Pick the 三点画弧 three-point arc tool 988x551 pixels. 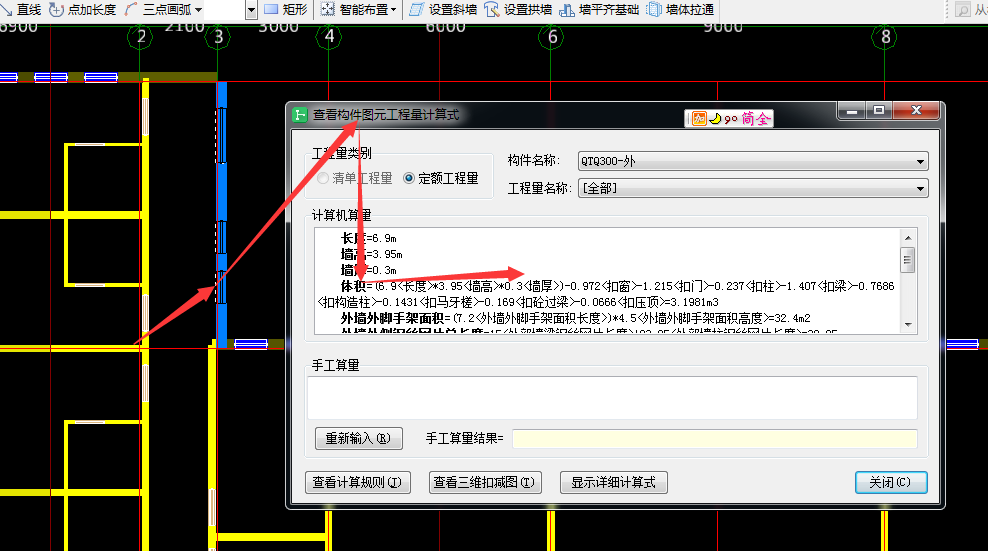coord(158,9)
